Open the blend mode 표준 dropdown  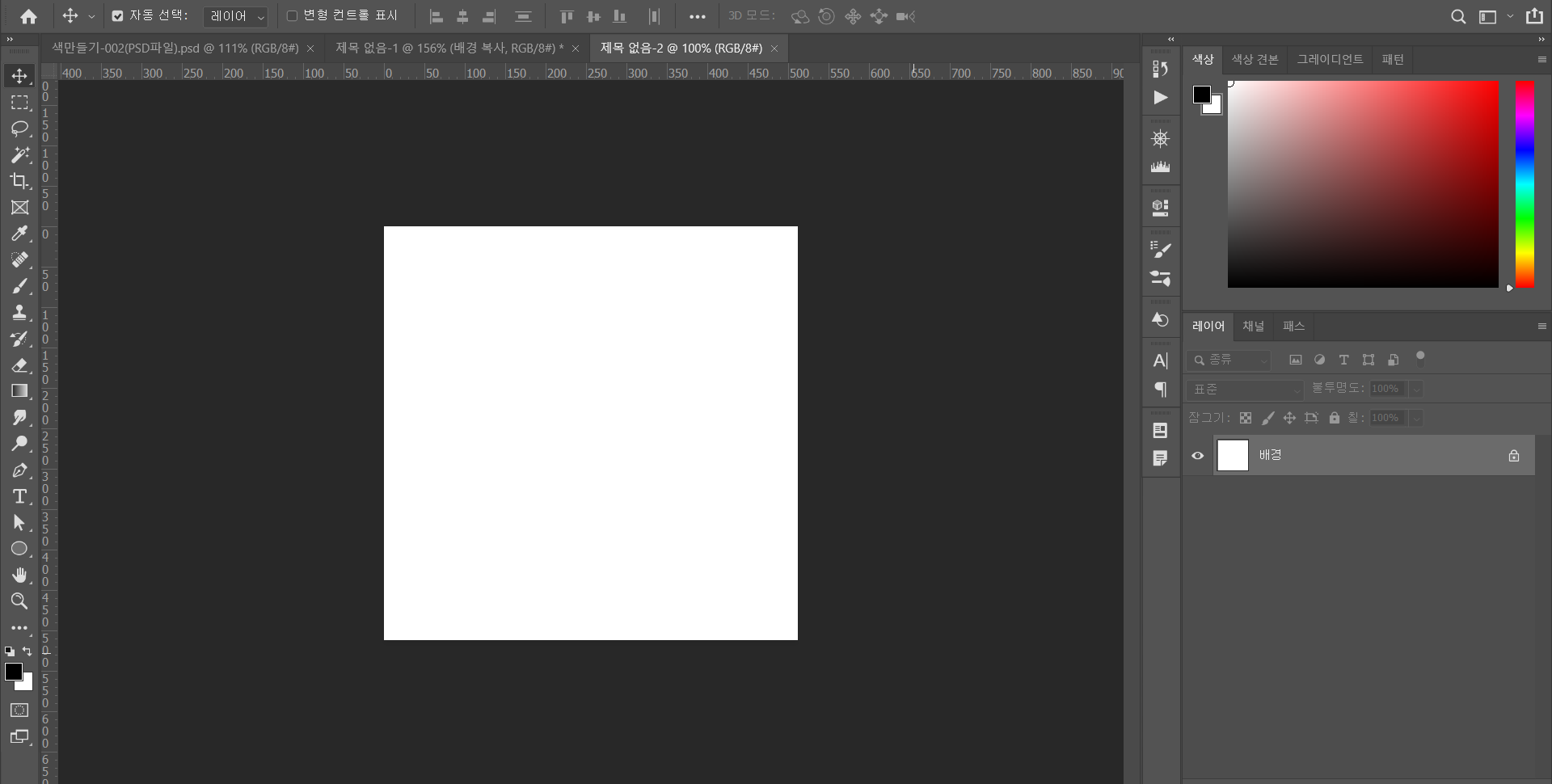[x=1245, y=390]
